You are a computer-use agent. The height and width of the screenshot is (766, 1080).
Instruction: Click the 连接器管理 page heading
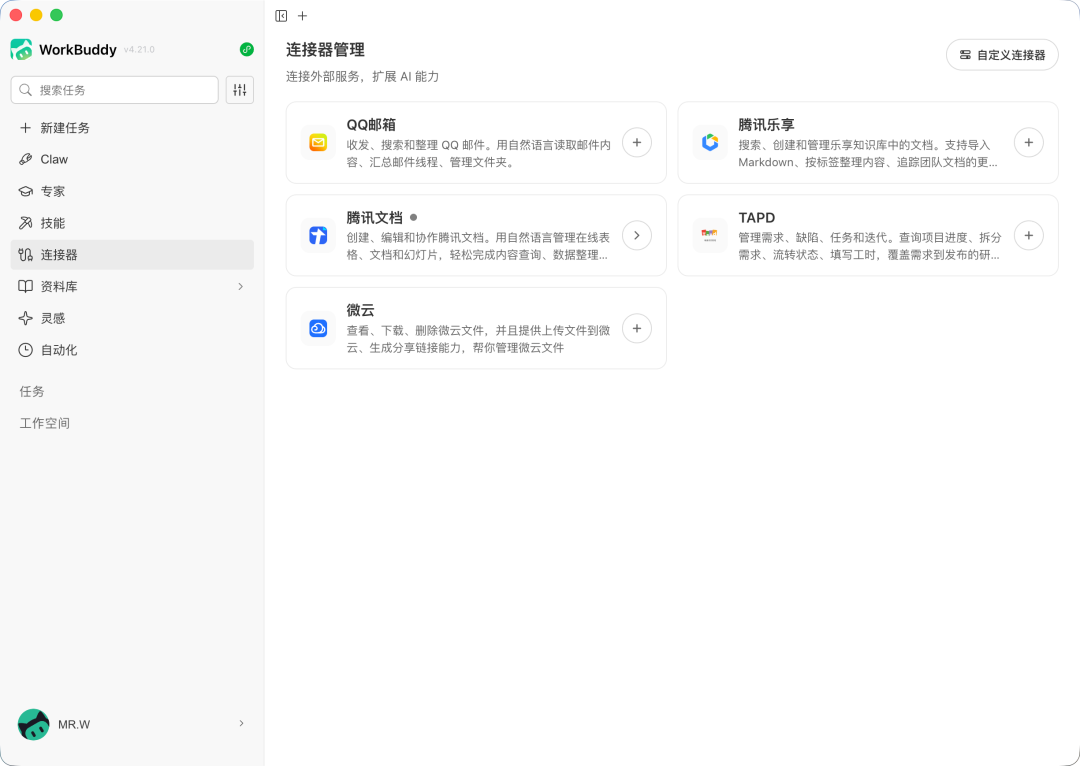325,50
